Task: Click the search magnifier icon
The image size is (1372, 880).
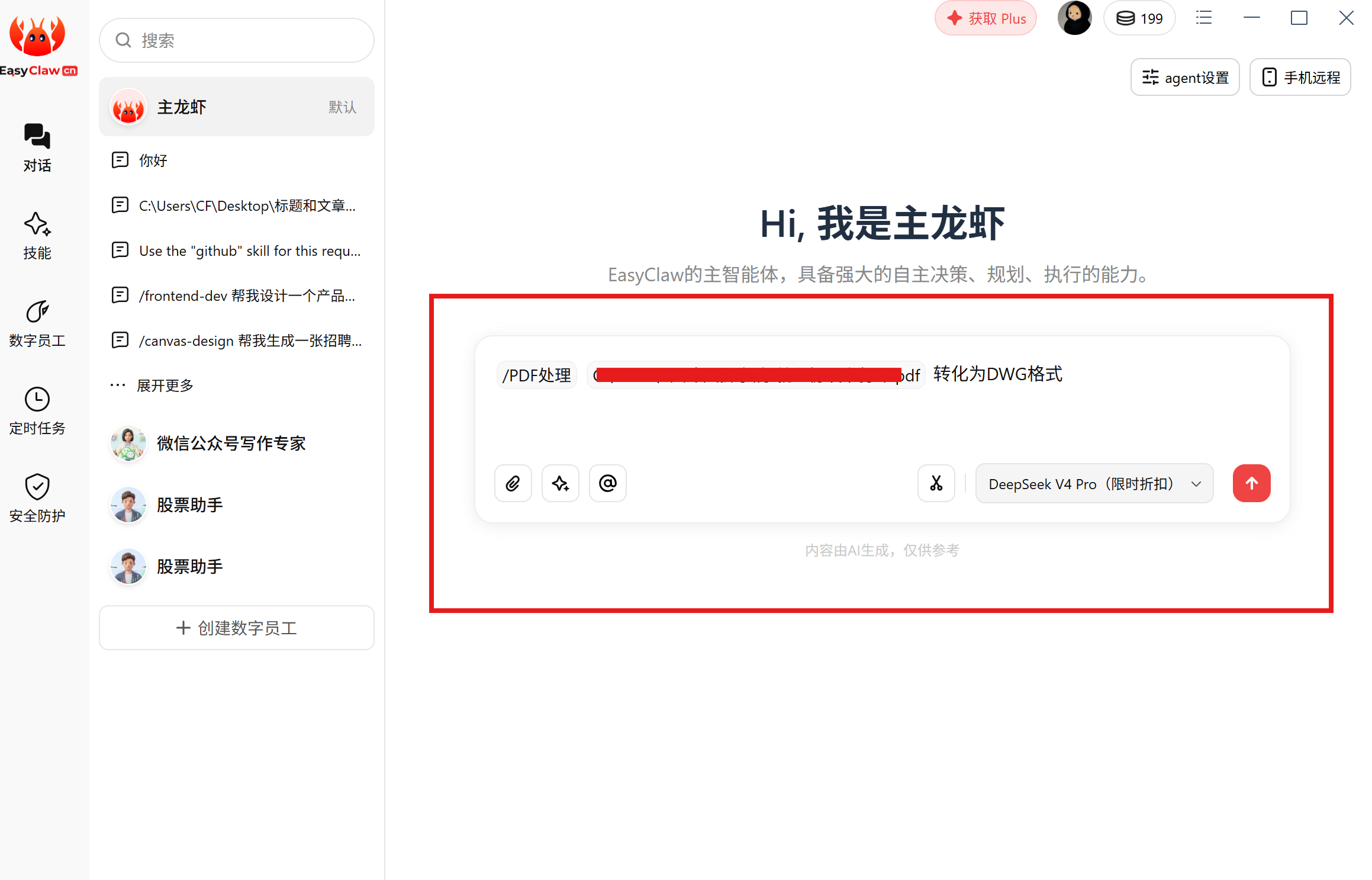Action: (123, 40)
